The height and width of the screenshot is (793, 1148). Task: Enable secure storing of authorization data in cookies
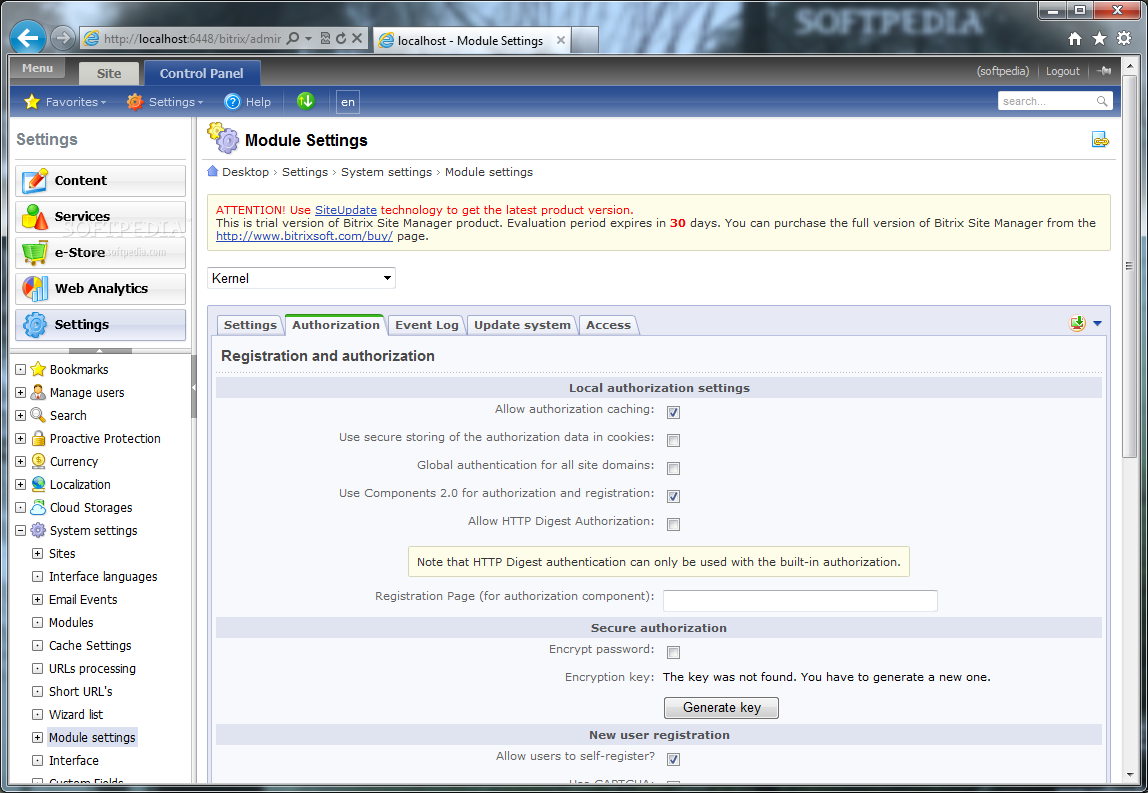coord(674,440)
